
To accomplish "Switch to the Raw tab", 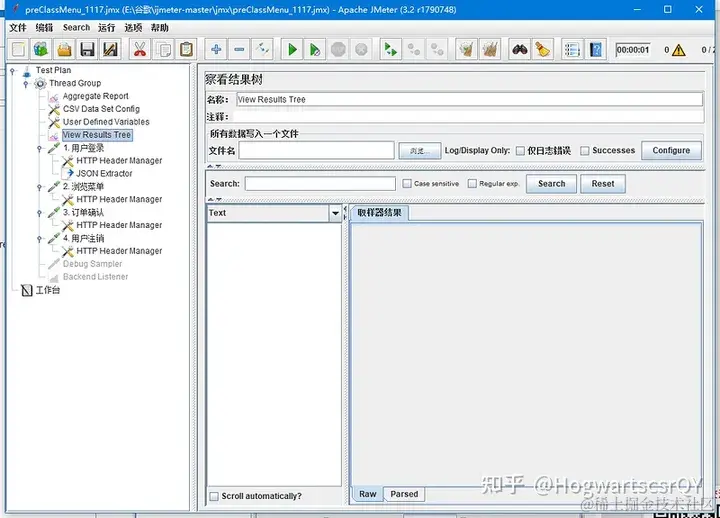I will (x=367, y=494).
